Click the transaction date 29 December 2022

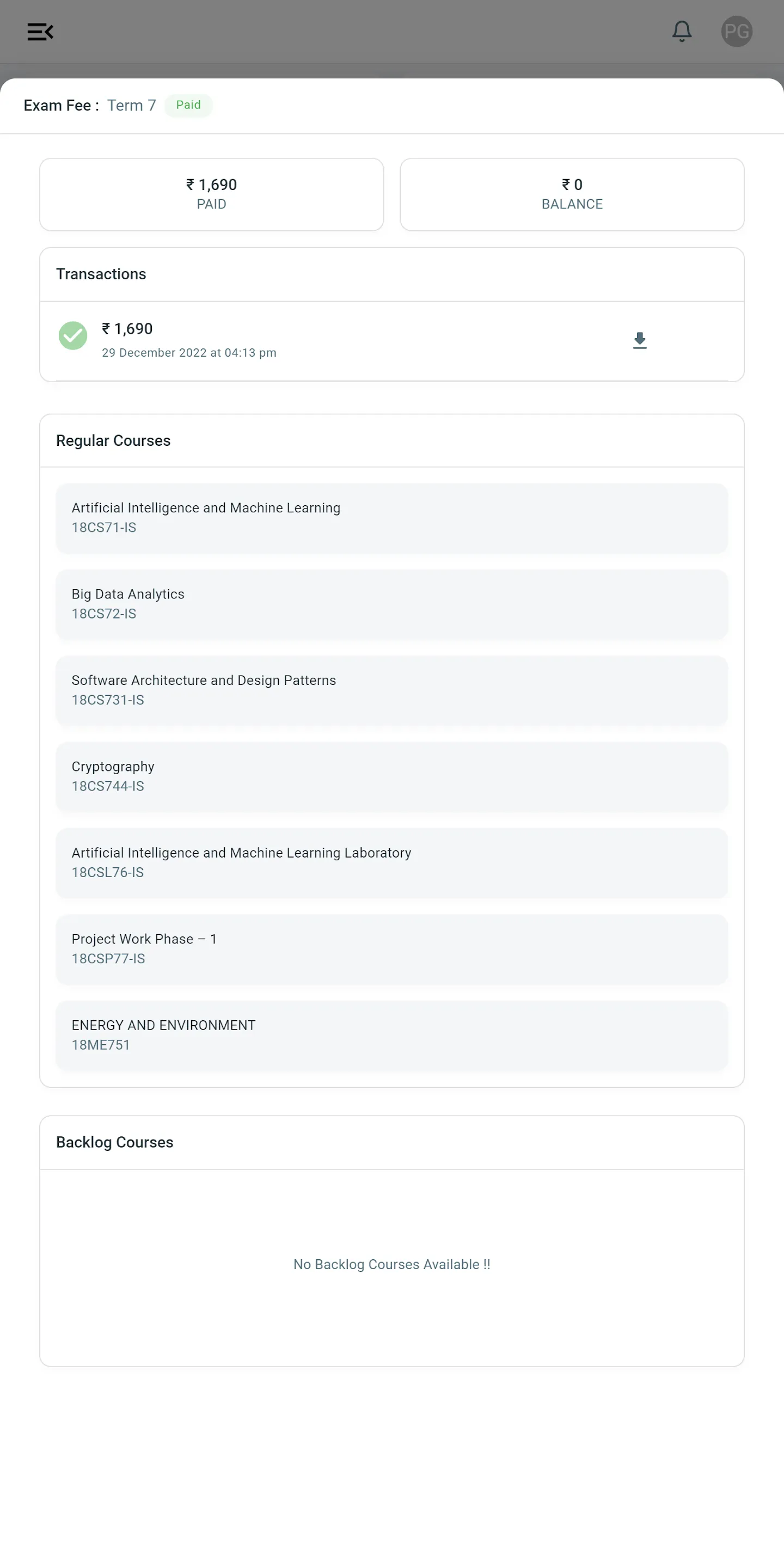point(155,352)
